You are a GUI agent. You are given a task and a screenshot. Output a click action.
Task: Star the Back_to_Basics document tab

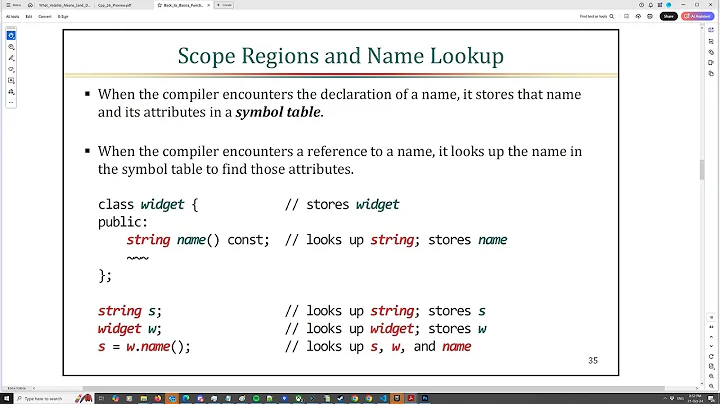point(159,5)
